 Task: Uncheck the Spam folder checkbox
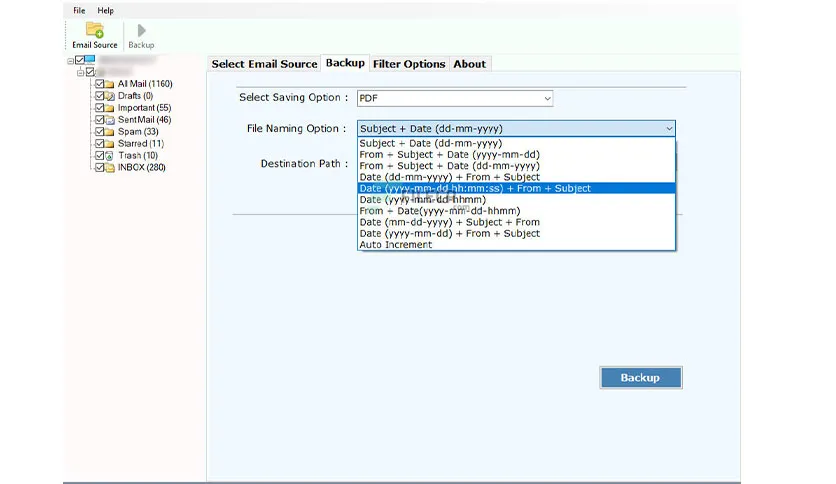99,132
